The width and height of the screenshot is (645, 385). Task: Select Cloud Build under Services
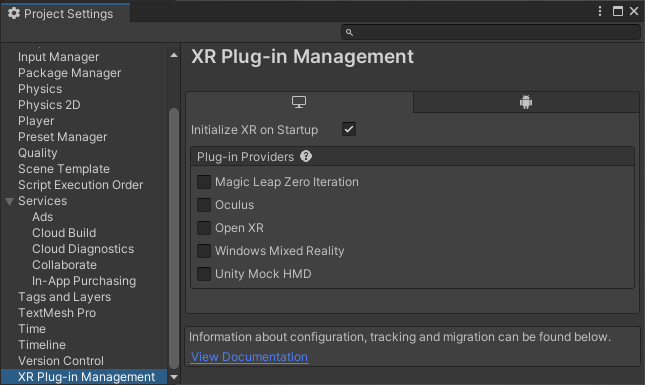pos(64,233)
